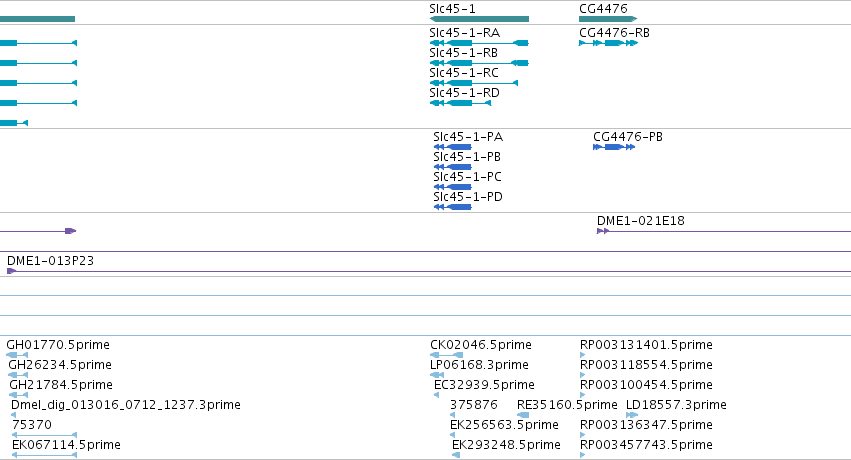Click the DME1-021E18 clone feature
This screenshot has width=851, height=460.
[x=724, y=231]
